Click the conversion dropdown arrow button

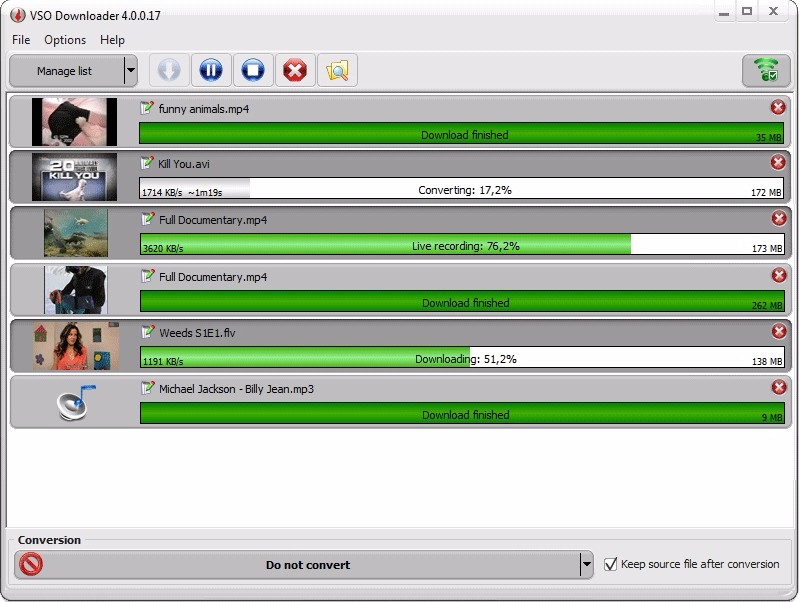click(x=587, y=564)
